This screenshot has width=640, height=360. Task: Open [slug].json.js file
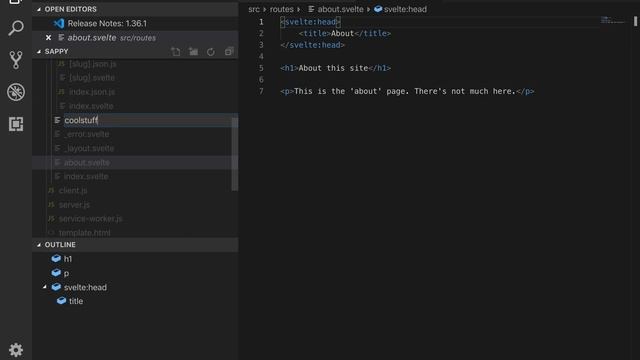click(x=93, y=64)
